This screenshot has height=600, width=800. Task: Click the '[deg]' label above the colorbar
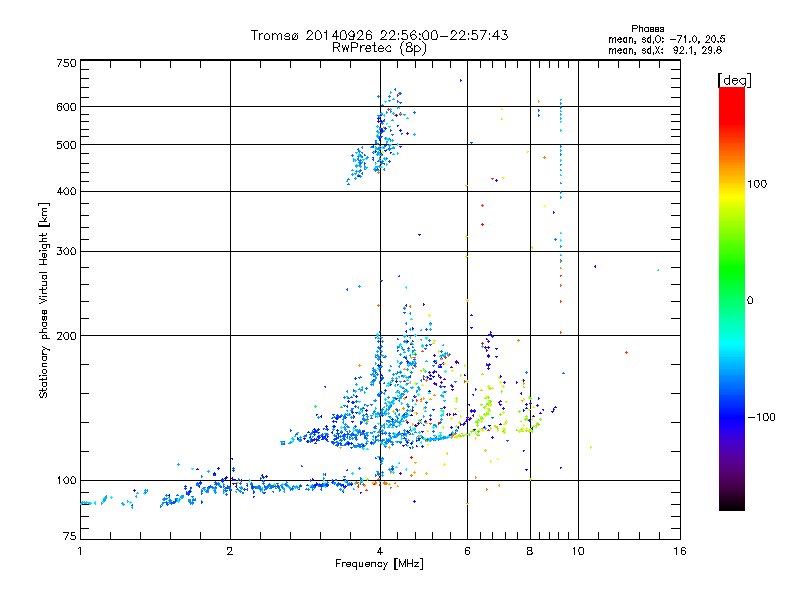click(x=734, y=80)
